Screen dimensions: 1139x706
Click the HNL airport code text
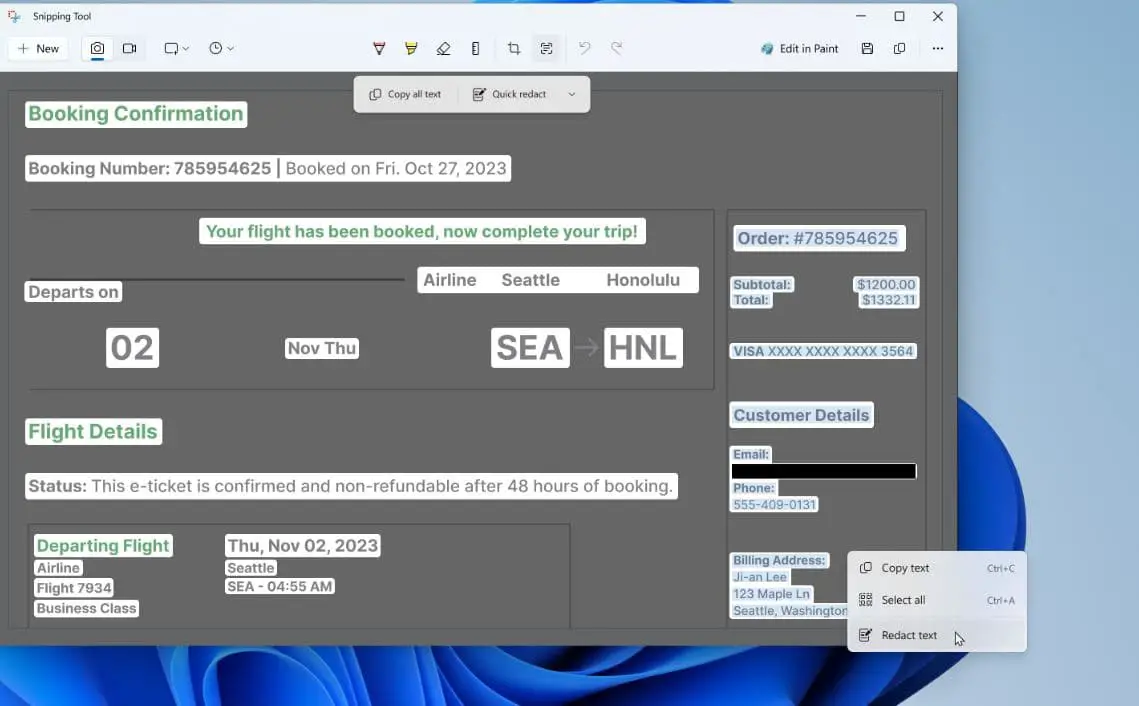coord(644,348)
